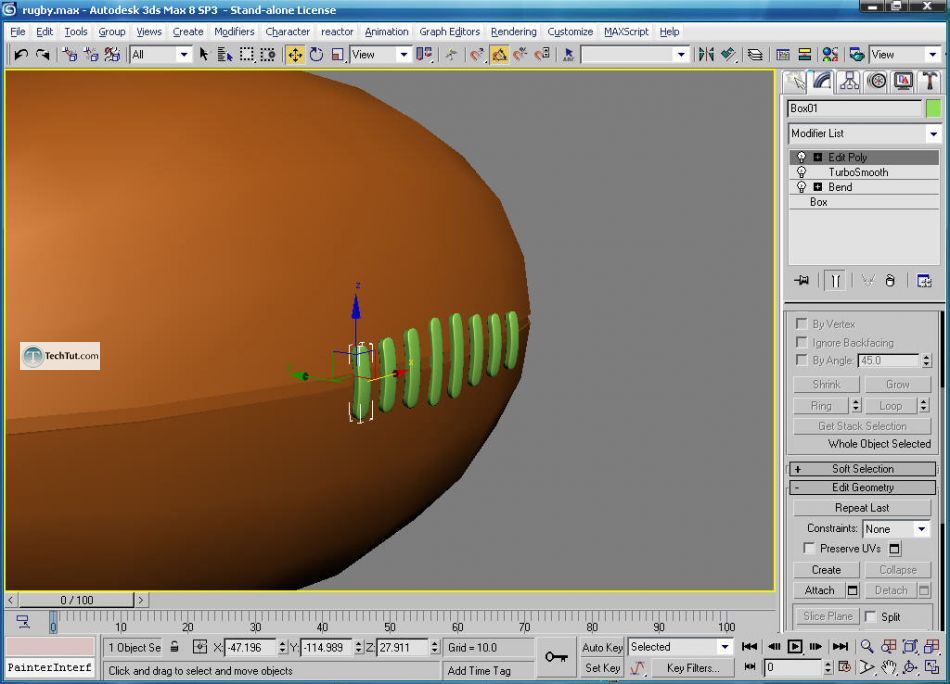This screenshot has width=950, height=684.
Task: Open the Modifiers menu
Action: click(234, 32)
